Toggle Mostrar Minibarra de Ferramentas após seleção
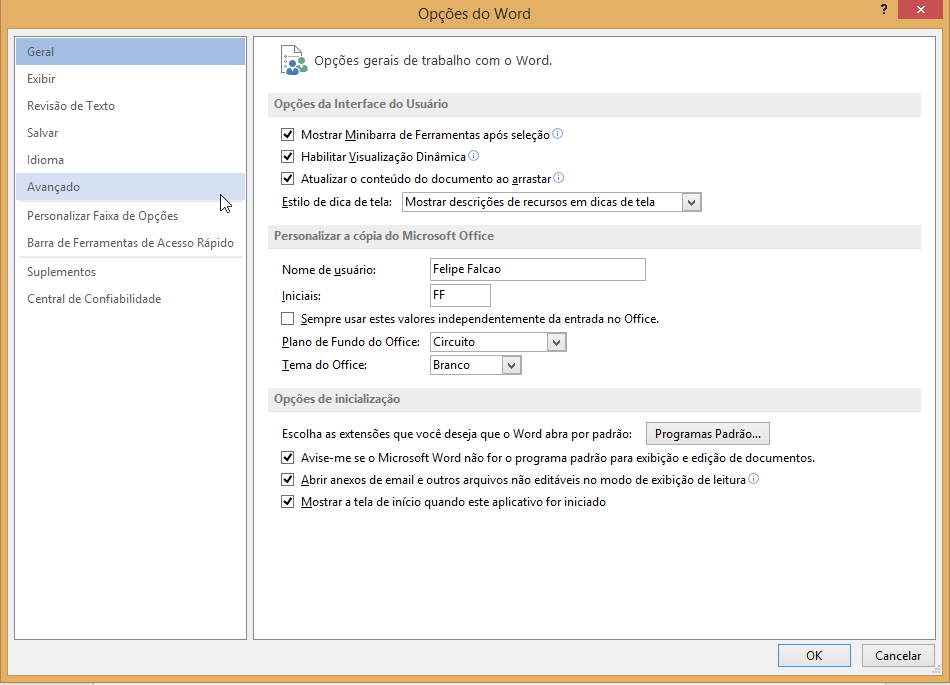 pos(288,134)
